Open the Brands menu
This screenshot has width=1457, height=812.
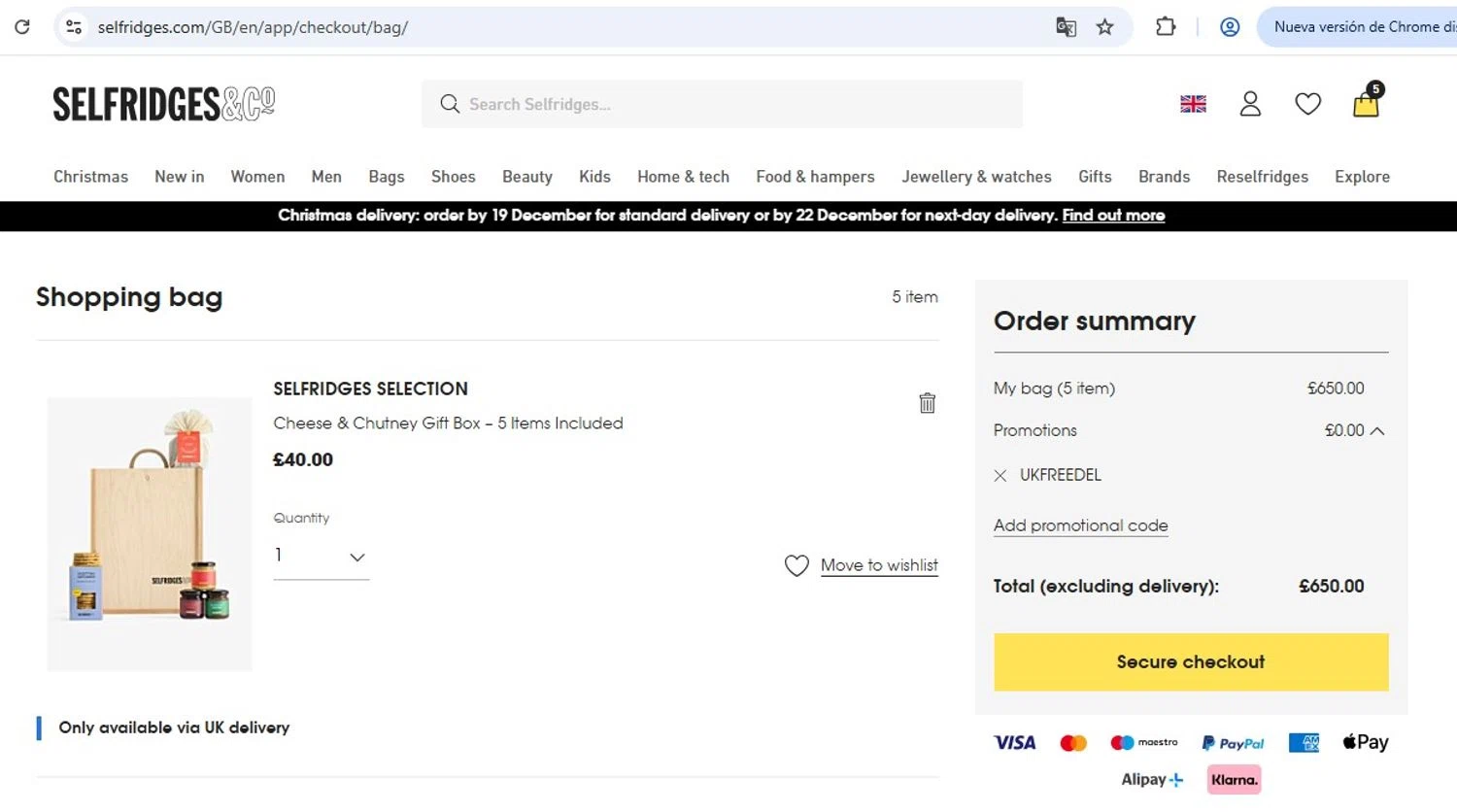(1164, 177)
